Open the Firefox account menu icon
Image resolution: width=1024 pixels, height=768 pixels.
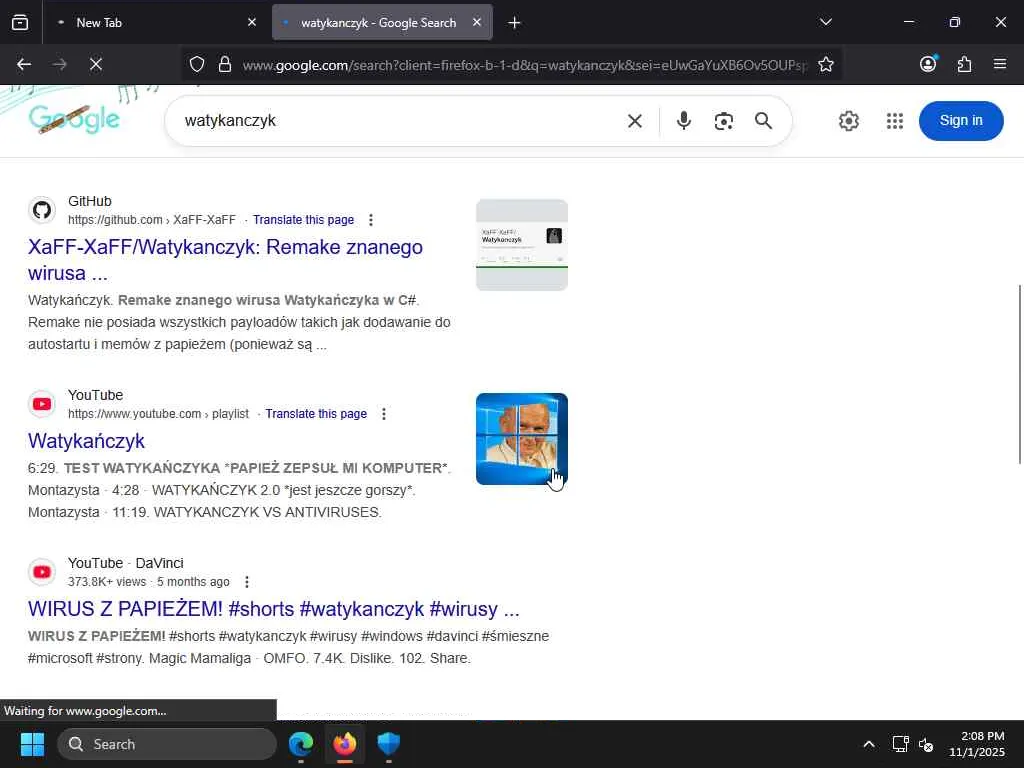click(928, 63)
